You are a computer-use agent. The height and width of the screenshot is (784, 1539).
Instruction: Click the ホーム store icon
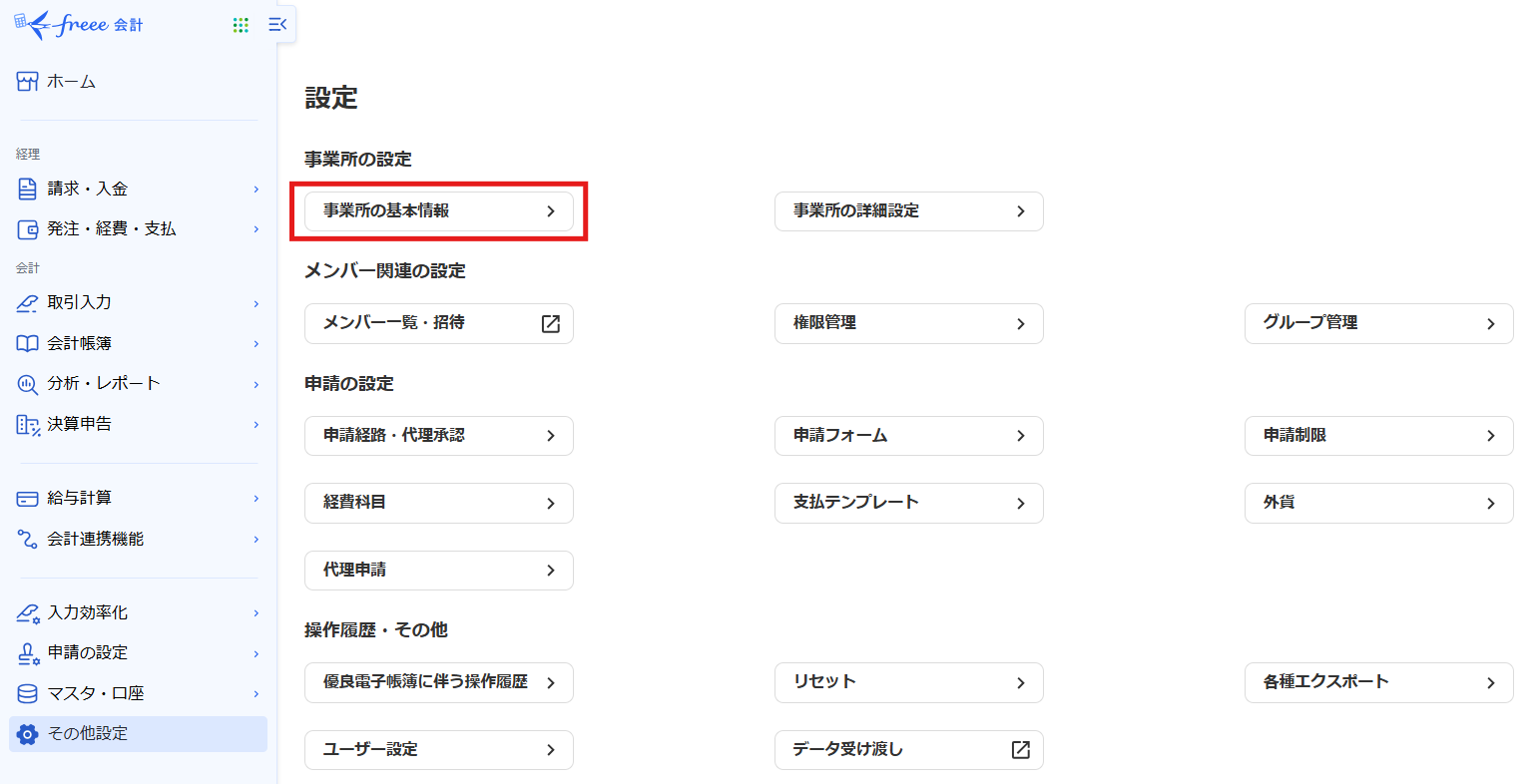pos(28,82)
